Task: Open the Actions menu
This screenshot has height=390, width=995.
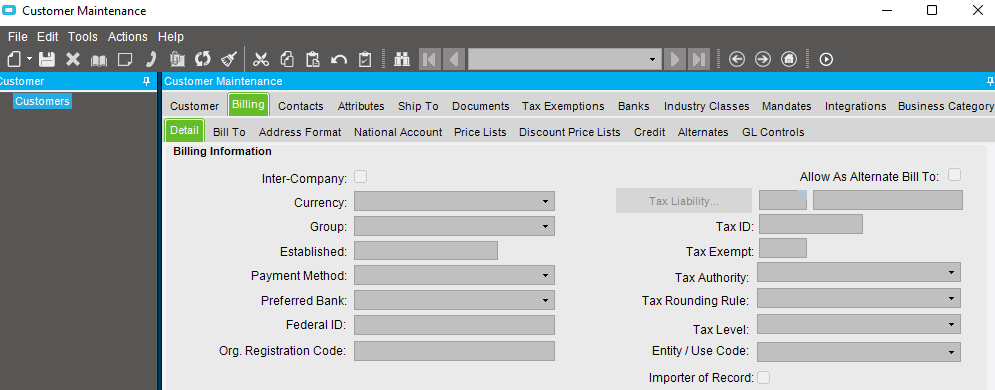Action: [x=128, y=37]
